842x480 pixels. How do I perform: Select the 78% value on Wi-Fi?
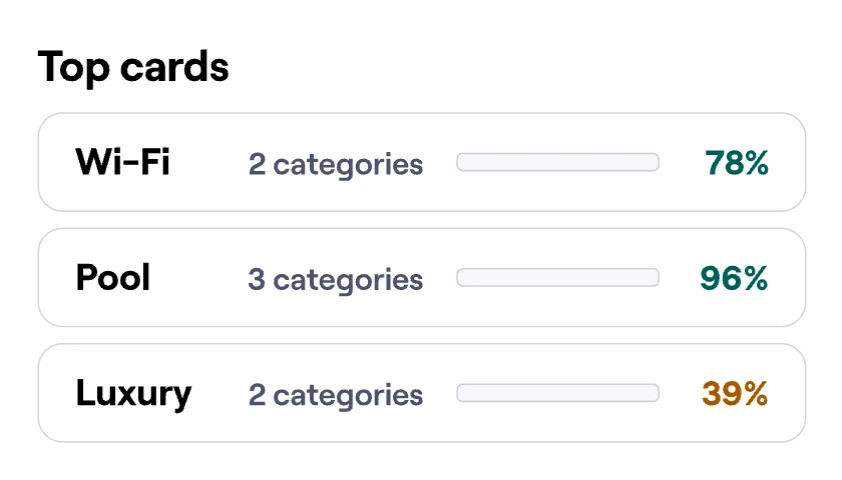point(736,163)
